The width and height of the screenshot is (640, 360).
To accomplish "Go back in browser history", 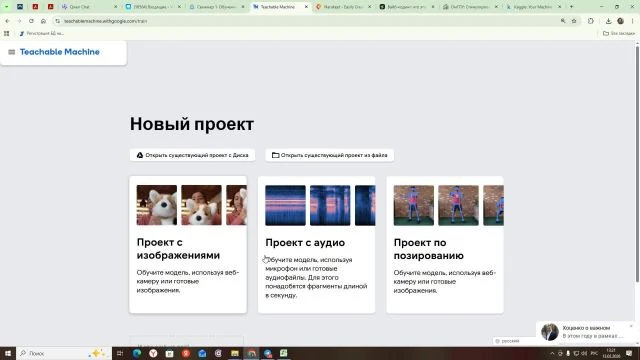I will 7,21.
